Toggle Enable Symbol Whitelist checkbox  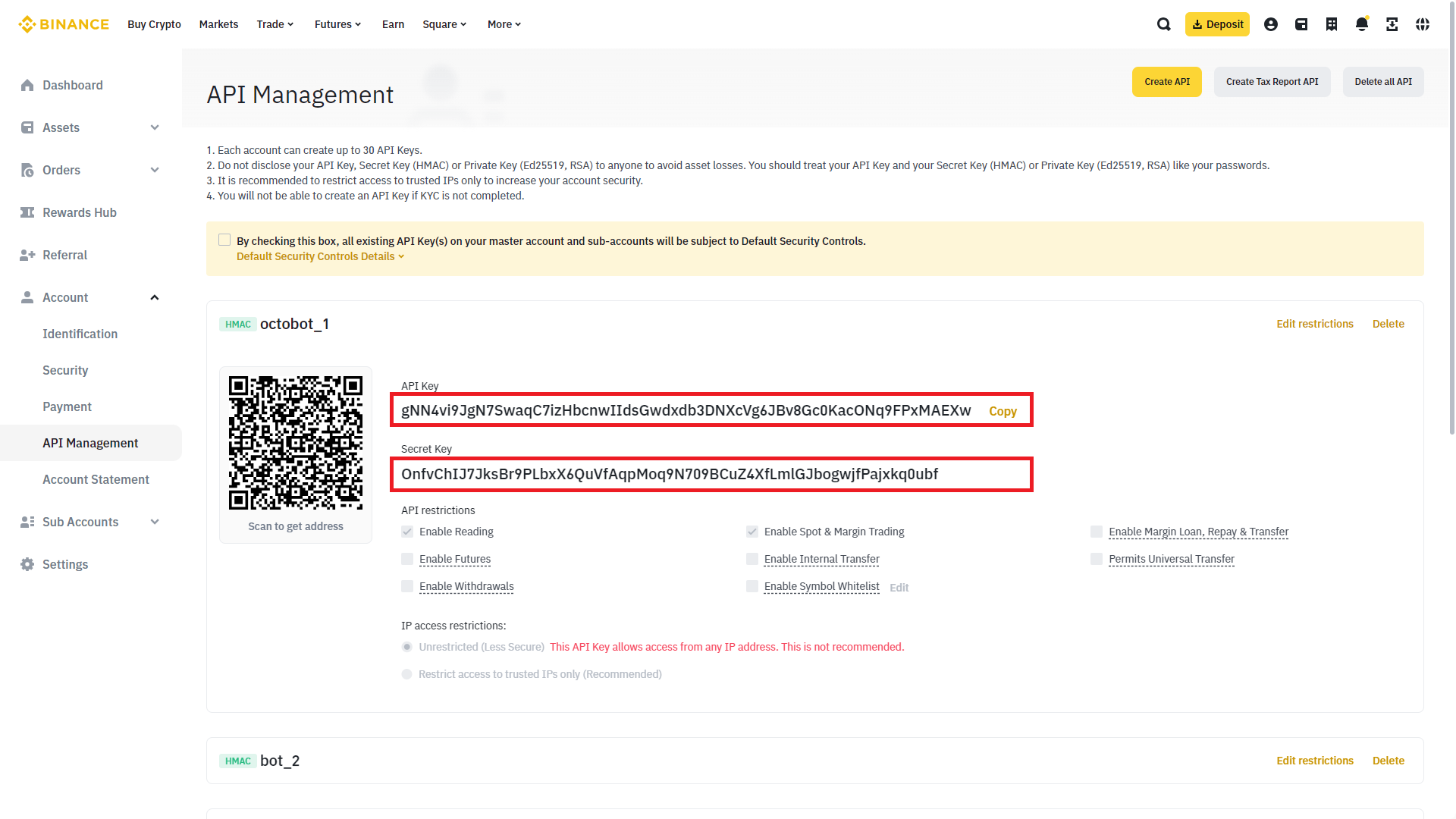click(752, 586)
